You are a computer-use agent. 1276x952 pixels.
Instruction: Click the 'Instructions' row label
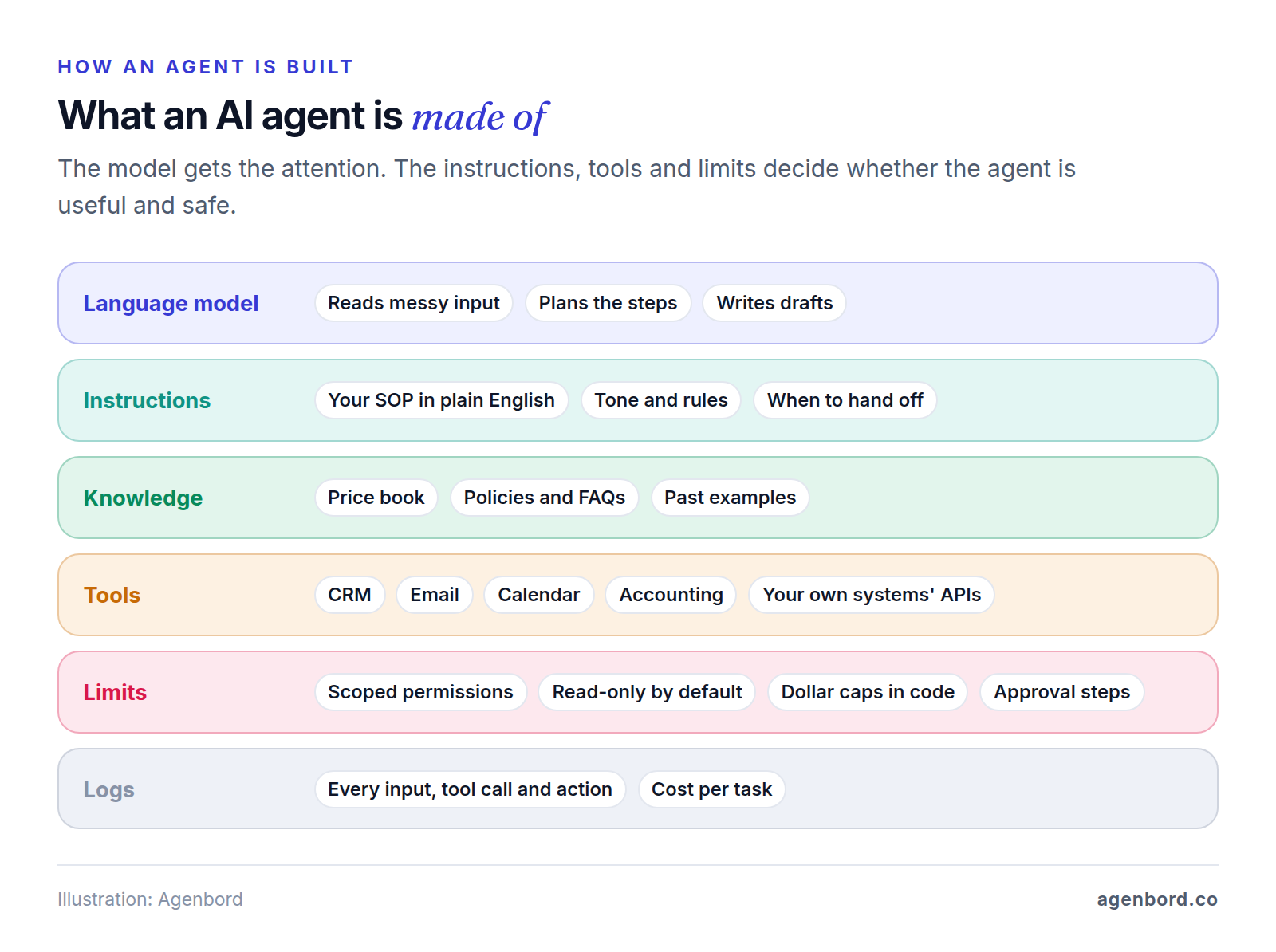pos(147,401)
